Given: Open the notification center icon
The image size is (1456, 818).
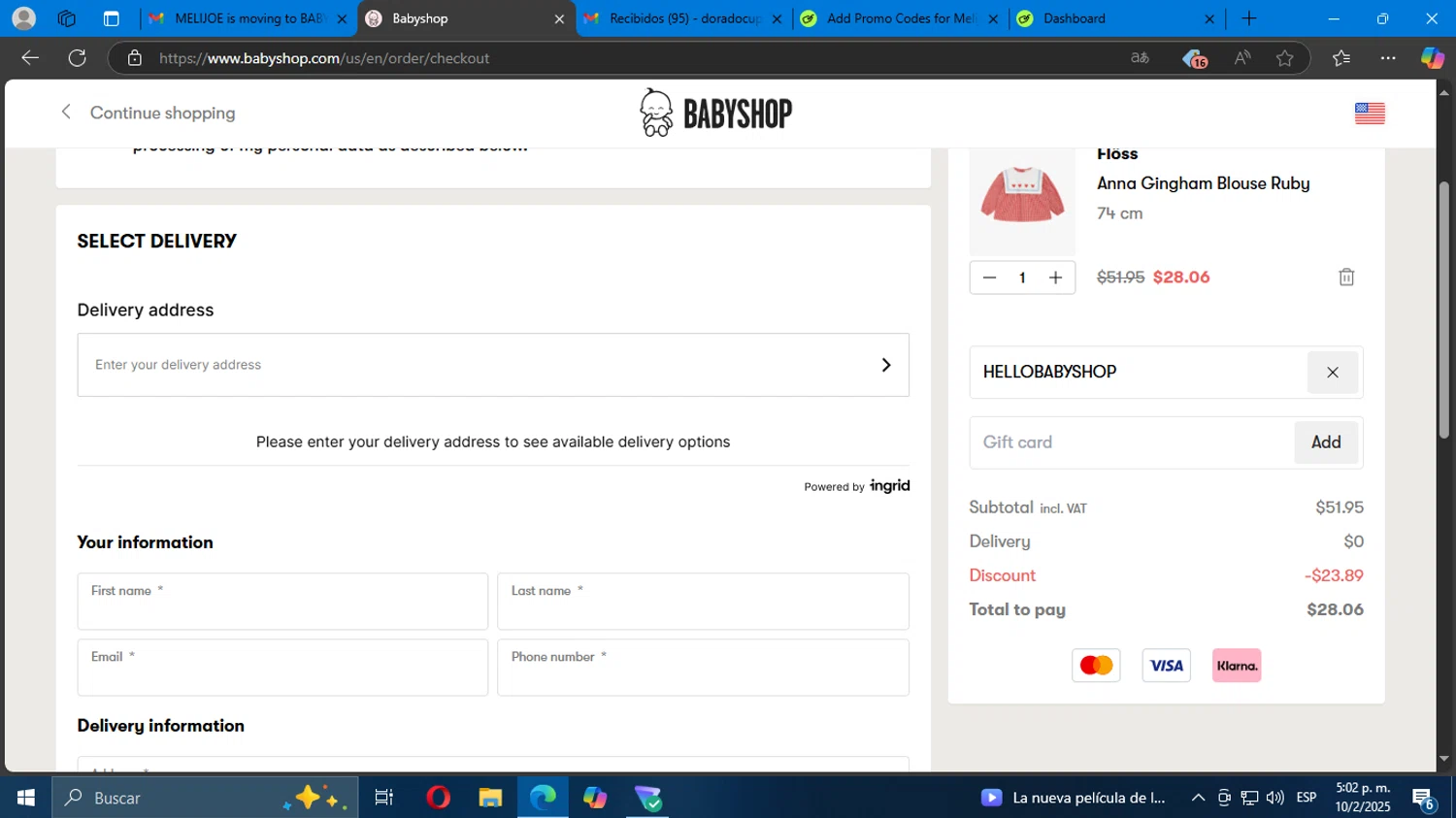Looking at the screenshot, I should (x=1424, y=798).
